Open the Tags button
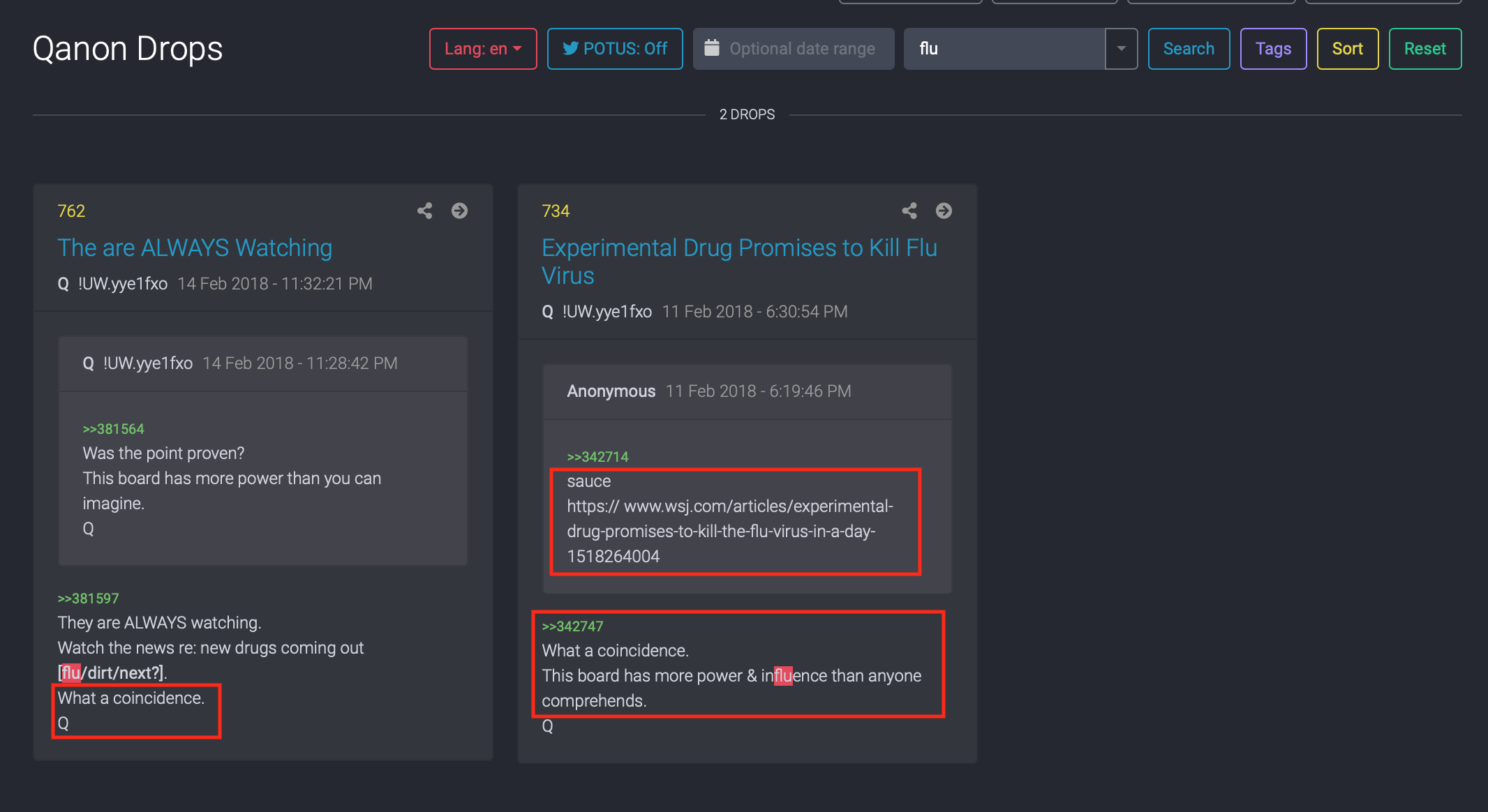 point(1273,49)
